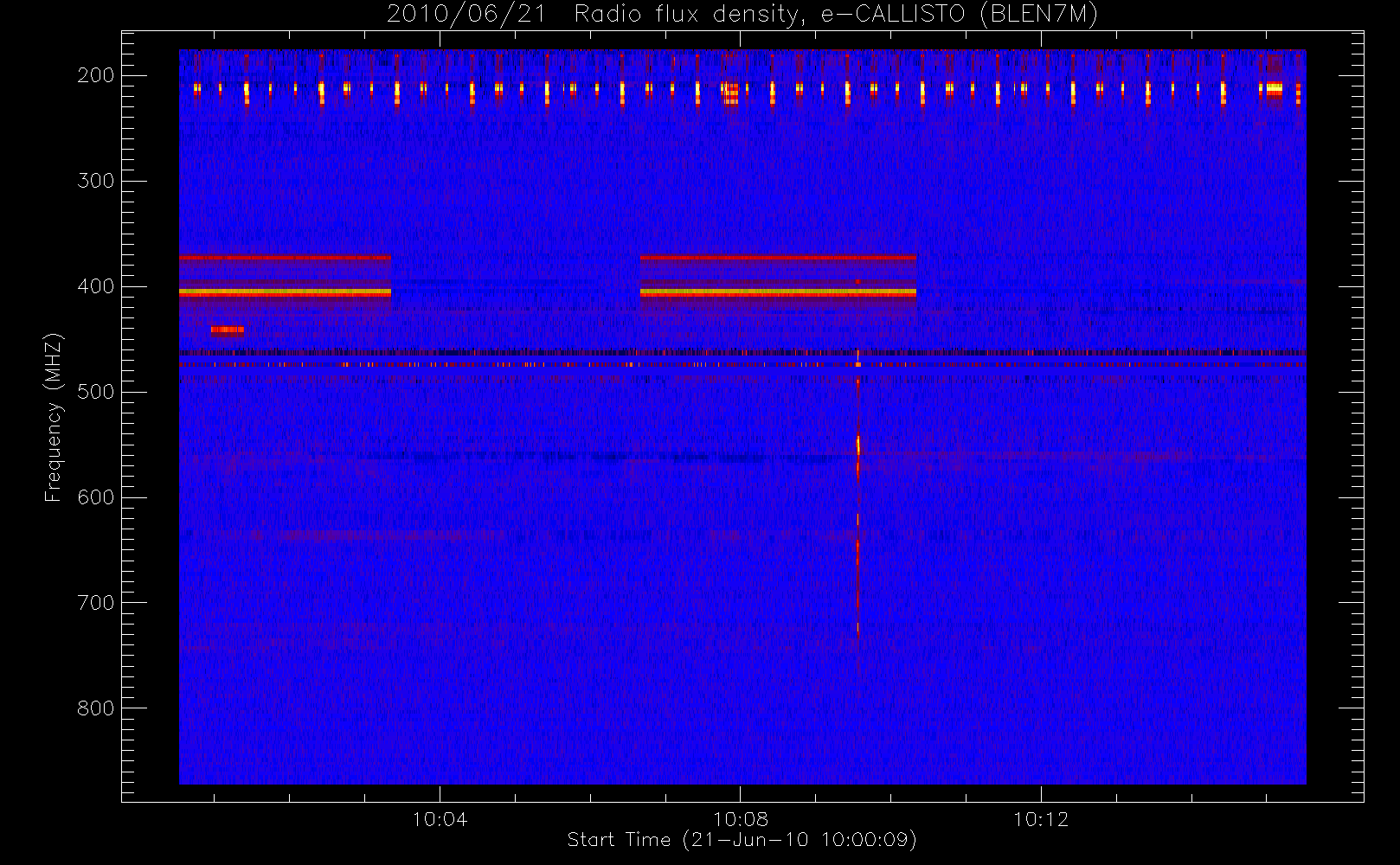Click the plot title '2010/06/21 Radio flux density'
The height and width of the screenshot is (865, 1400).
pos(742,15)
